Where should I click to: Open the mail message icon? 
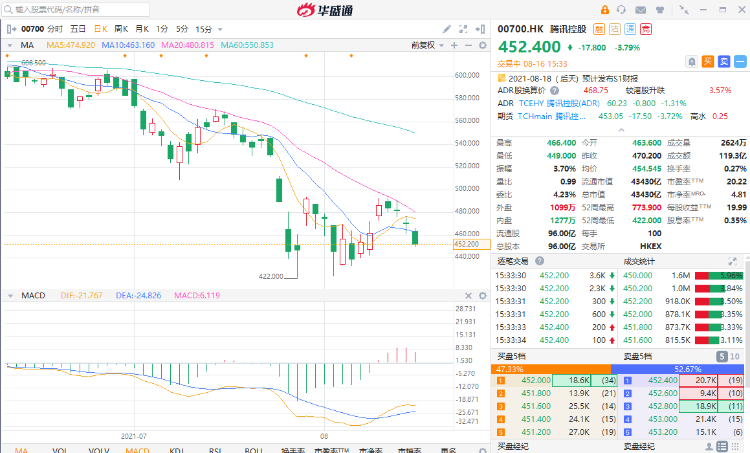[640, 10]
